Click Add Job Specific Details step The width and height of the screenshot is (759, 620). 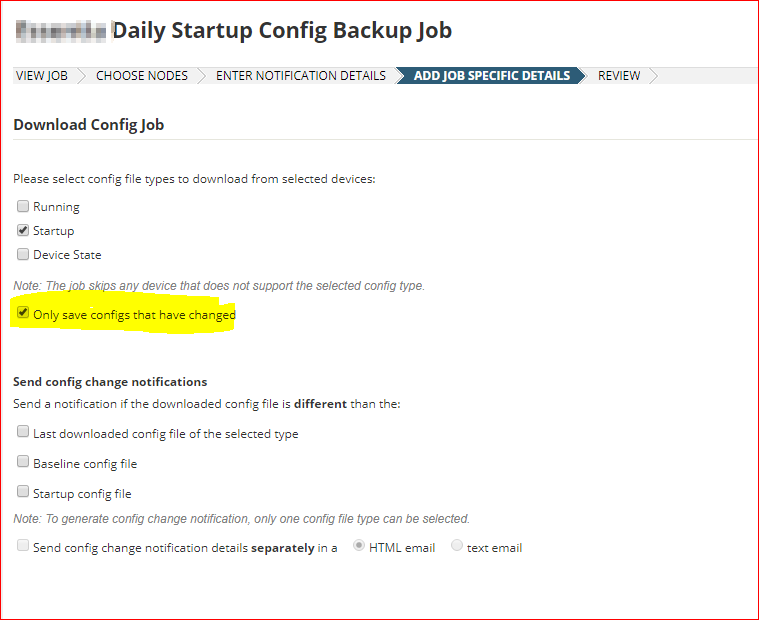pyautogui.click(x=492, y=76)
